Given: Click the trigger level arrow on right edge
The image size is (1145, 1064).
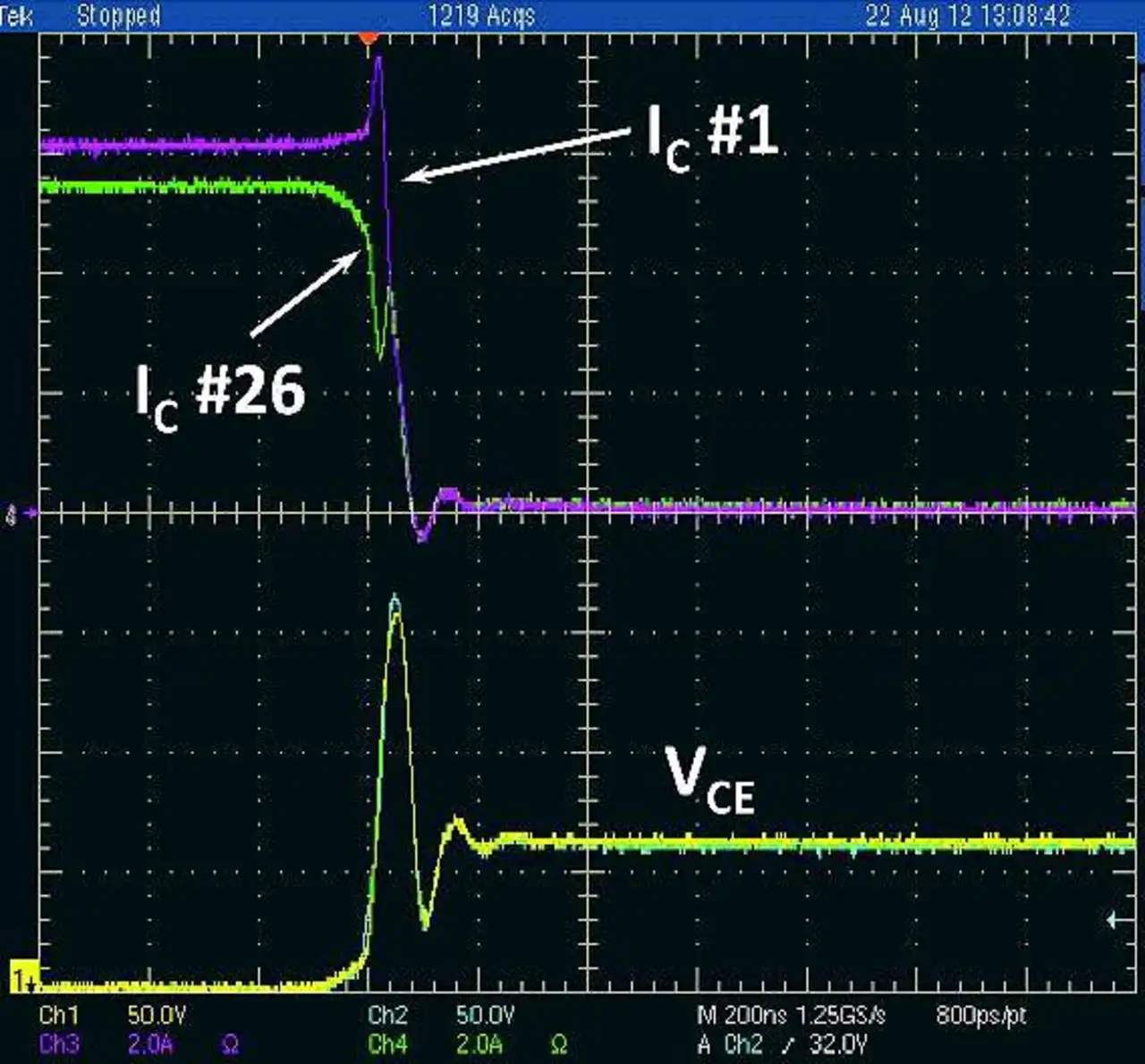Looking at the screenshot, I should click(x=1116, y=920).
